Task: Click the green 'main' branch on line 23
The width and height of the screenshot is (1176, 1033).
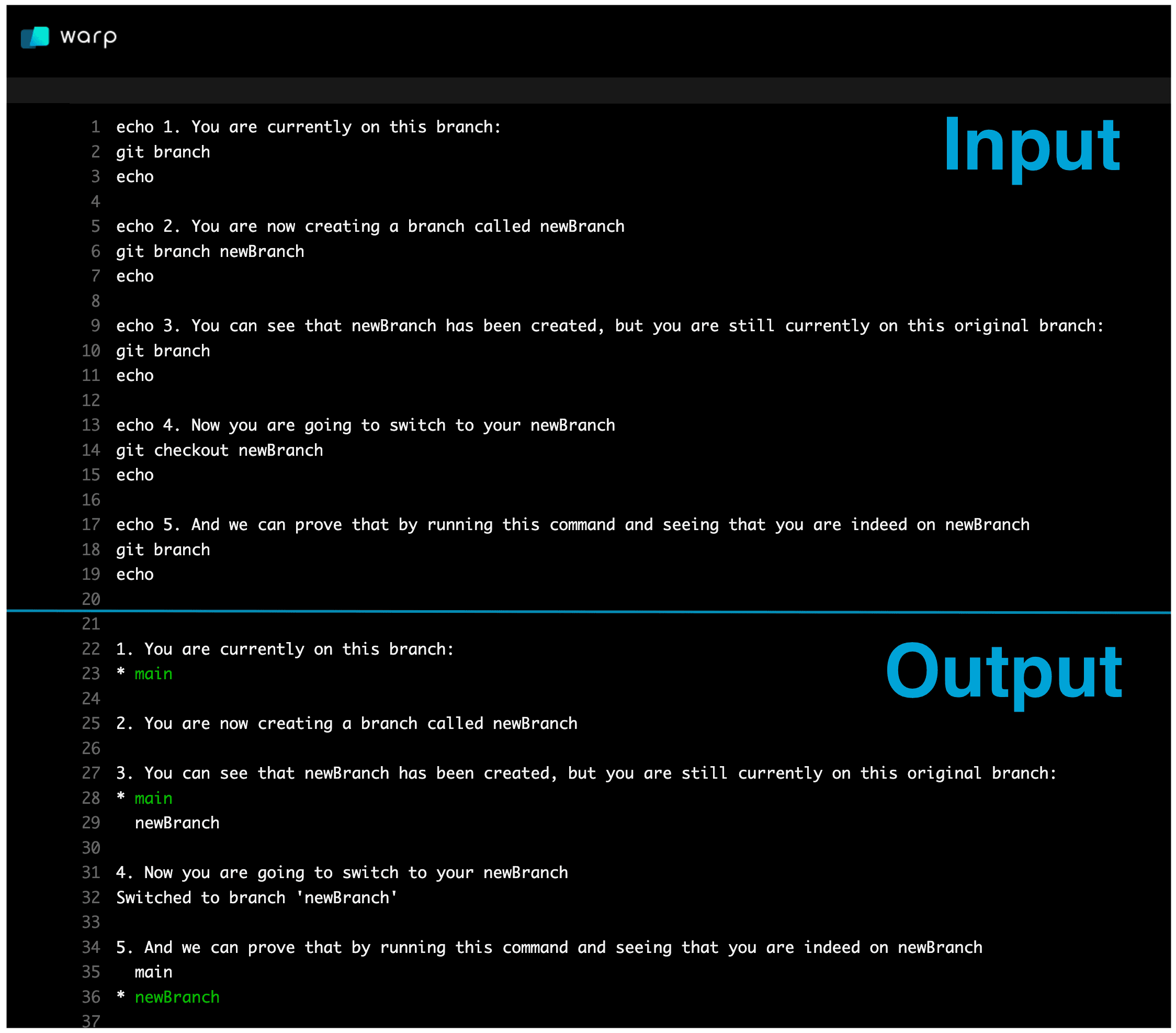Action: point(153,674)
